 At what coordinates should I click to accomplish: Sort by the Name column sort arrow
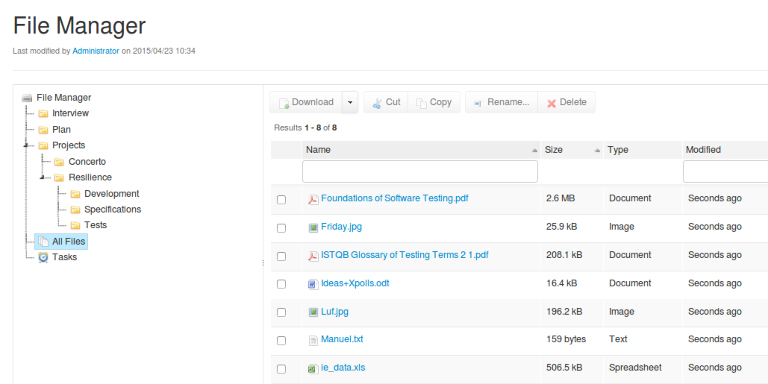[x=534, y=150]
